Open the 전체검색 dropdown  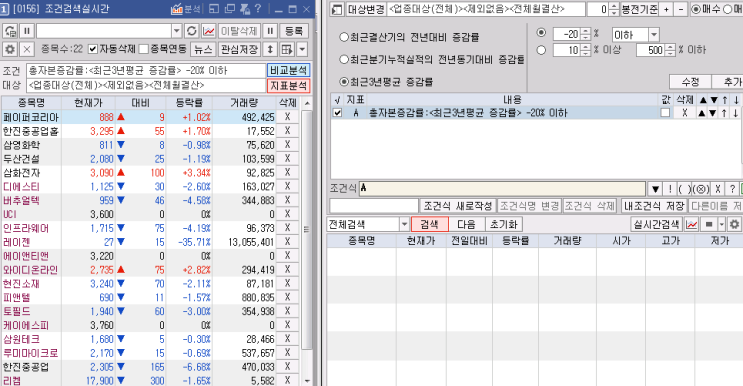pyautogui.click(x=404, y=224)
